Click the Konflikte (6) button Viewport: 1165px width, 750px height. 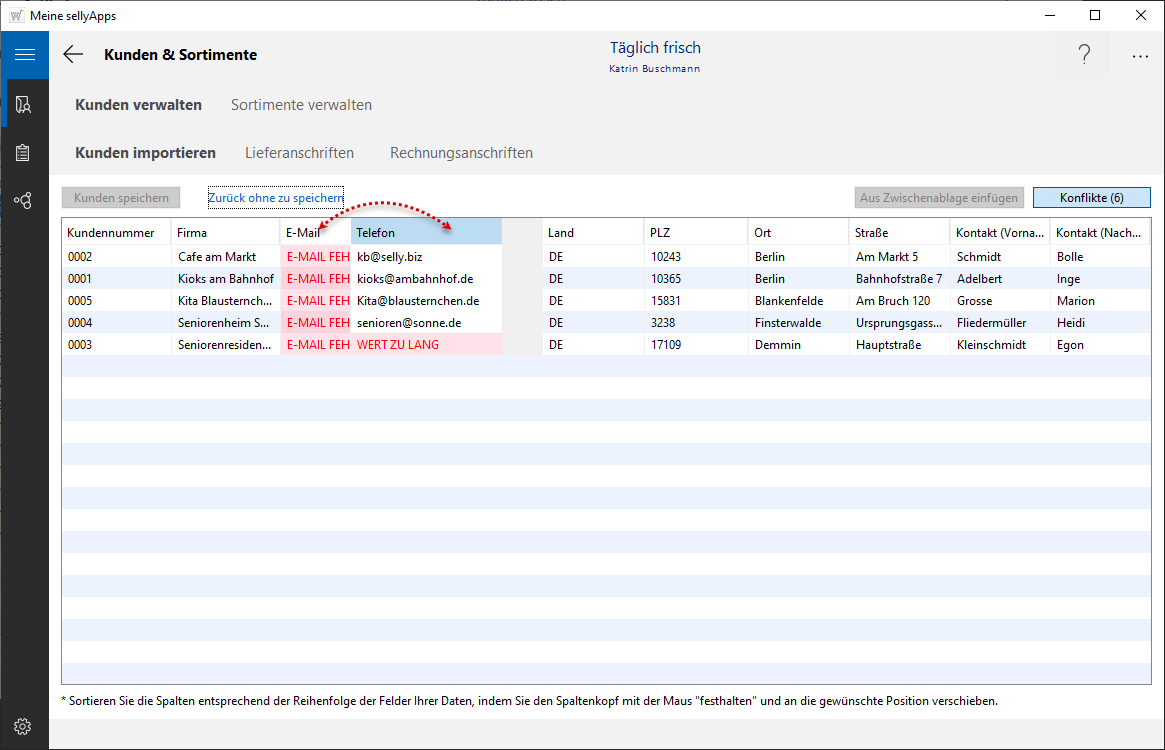(1091, 198)
